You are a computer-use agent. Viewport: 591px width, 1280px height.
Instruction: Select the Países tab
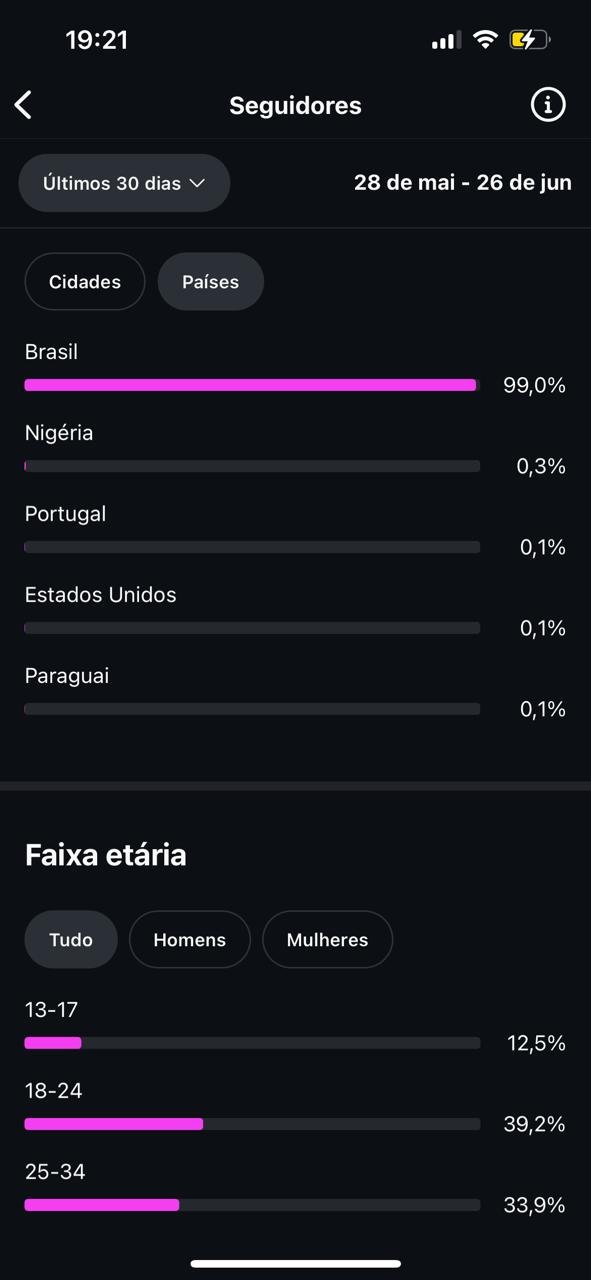tap(211, 282)
